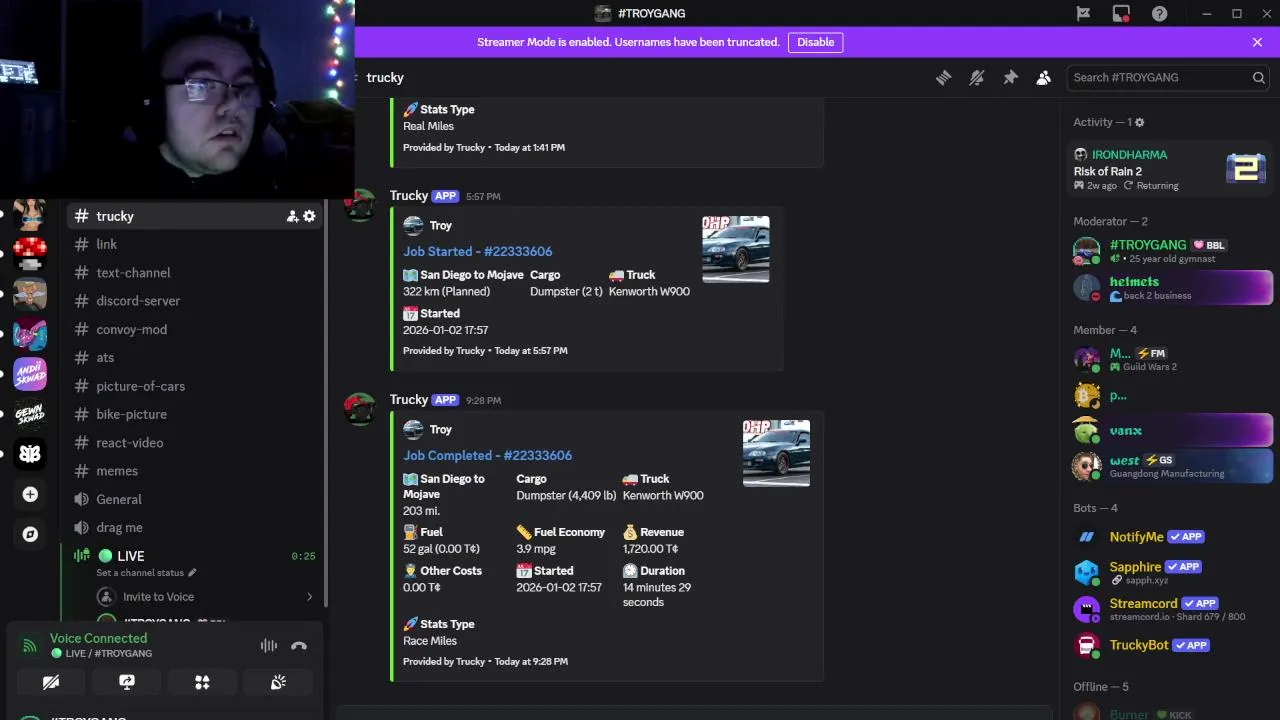The width and height of the screenshot is (1280, 720).
Task: Switch to the memes channel
Action: tap(195, 471)
